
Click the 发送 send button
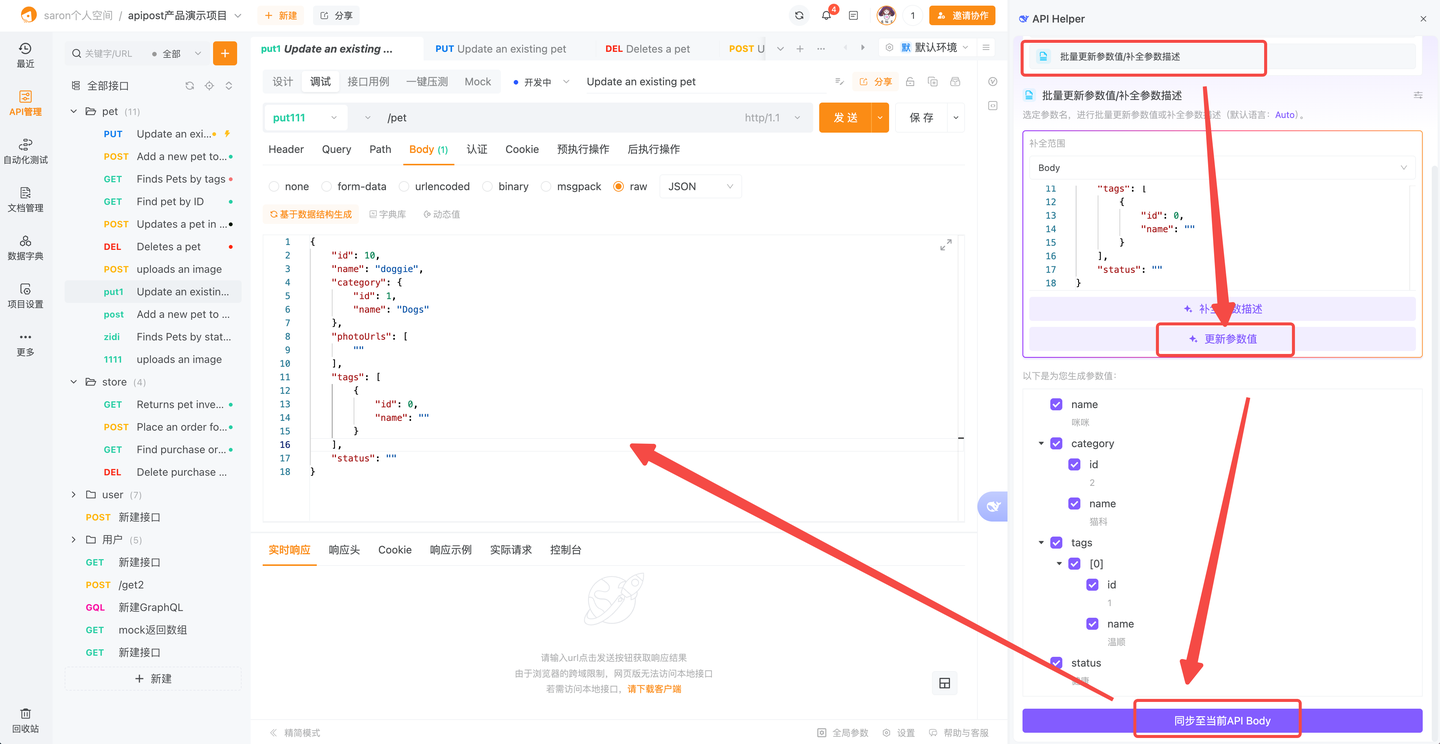pyautogui.click(x=845, y=117)
